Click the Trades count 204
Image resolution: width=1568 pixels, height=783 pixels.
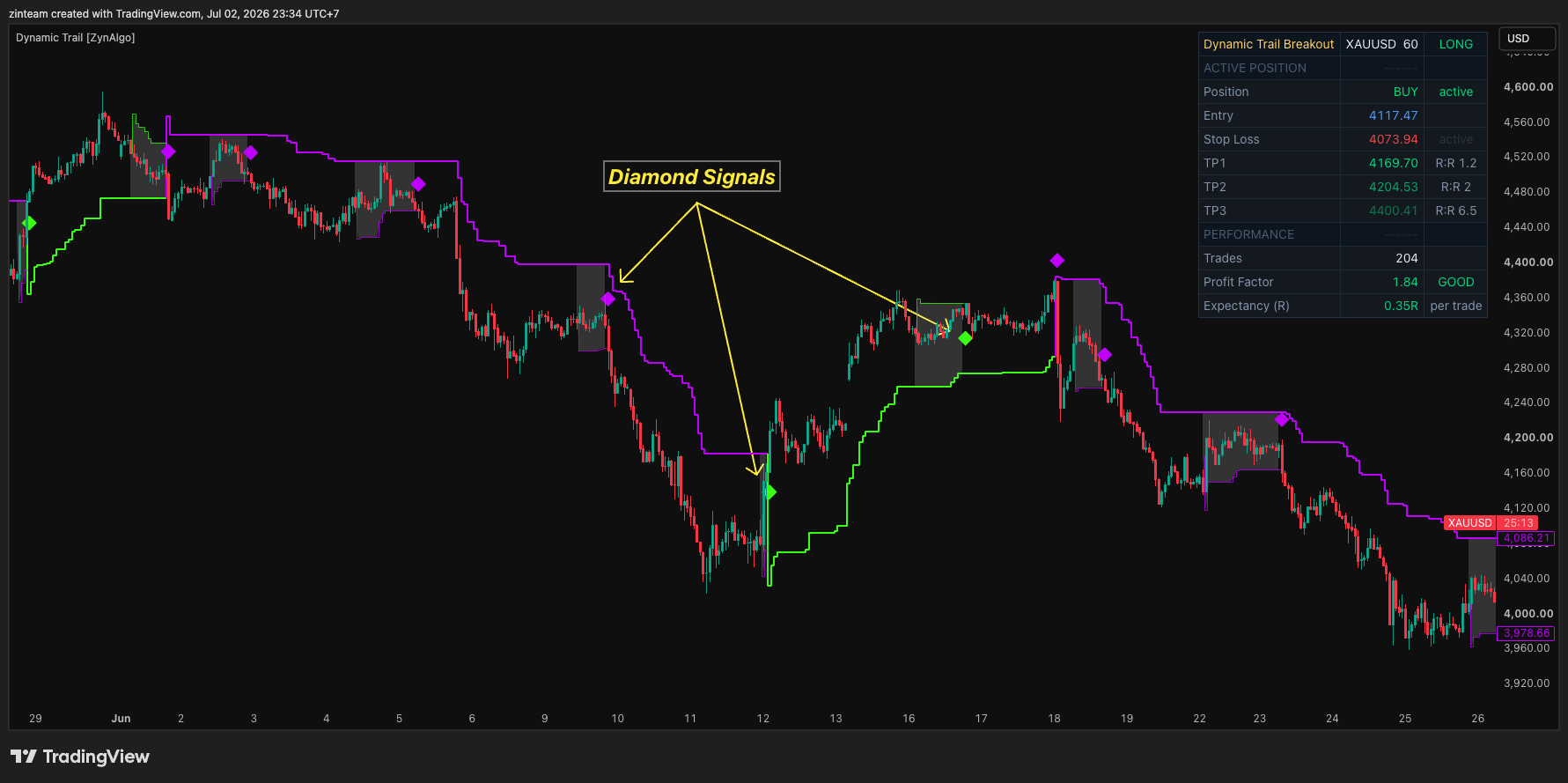pyautogui.click(x=1407, y=258)
